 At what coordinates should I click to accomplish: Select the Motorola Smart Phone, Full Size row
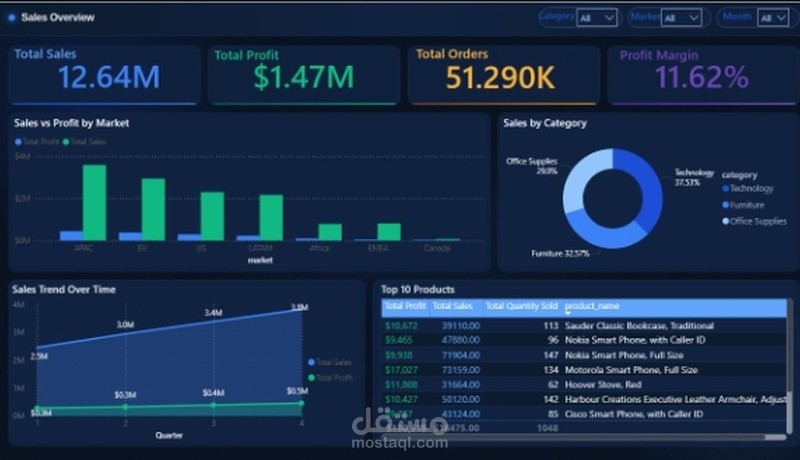(584, 370)
